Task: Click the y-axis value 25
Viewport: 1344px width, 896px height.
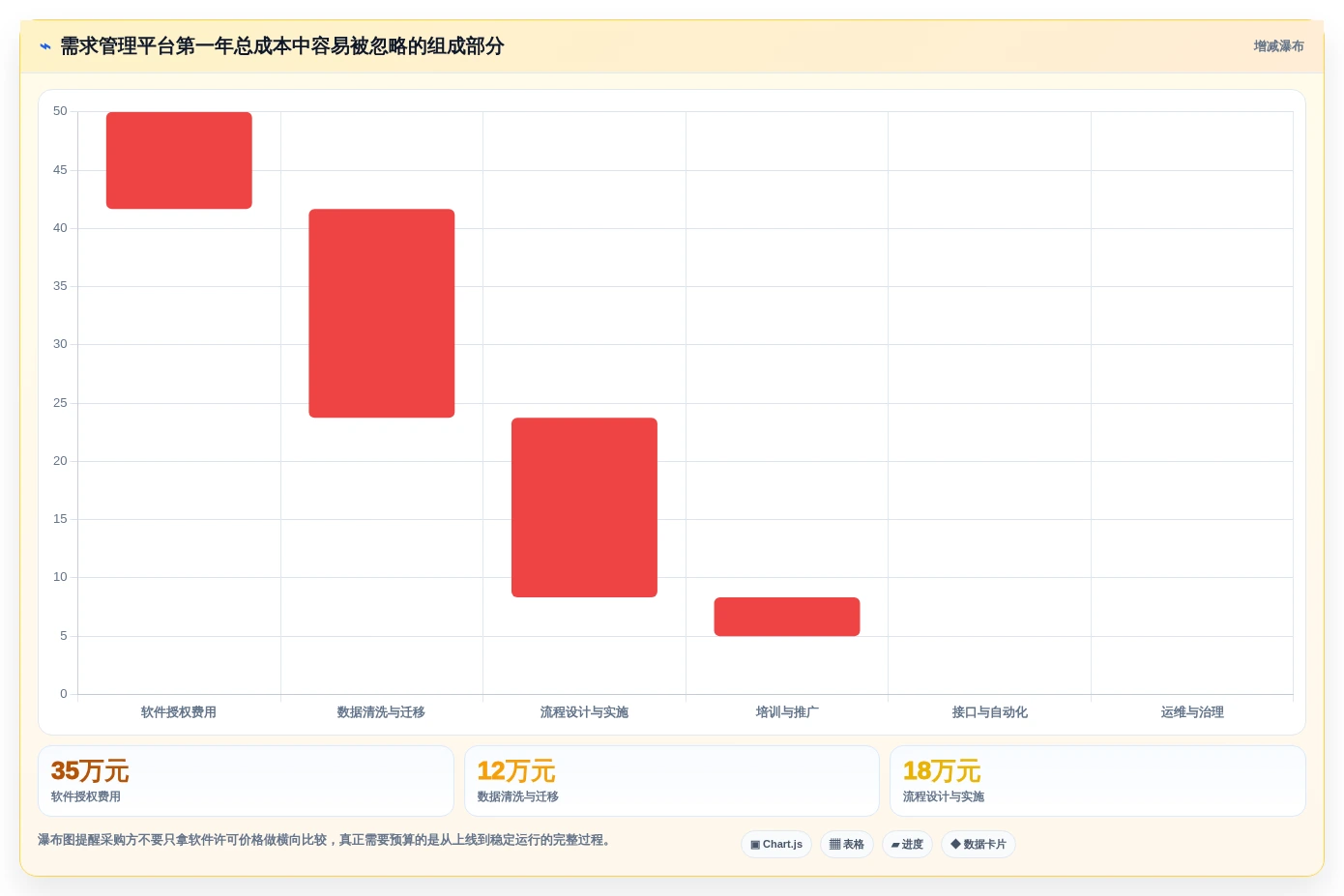Action: coord(60,402)
